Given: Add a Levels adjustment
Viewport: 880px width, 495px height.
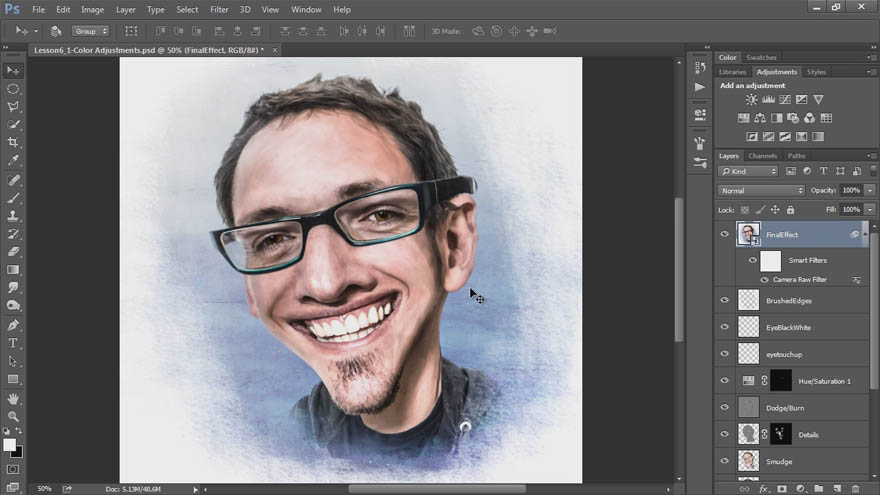Looking at the screenshot, I should (768, 99).
